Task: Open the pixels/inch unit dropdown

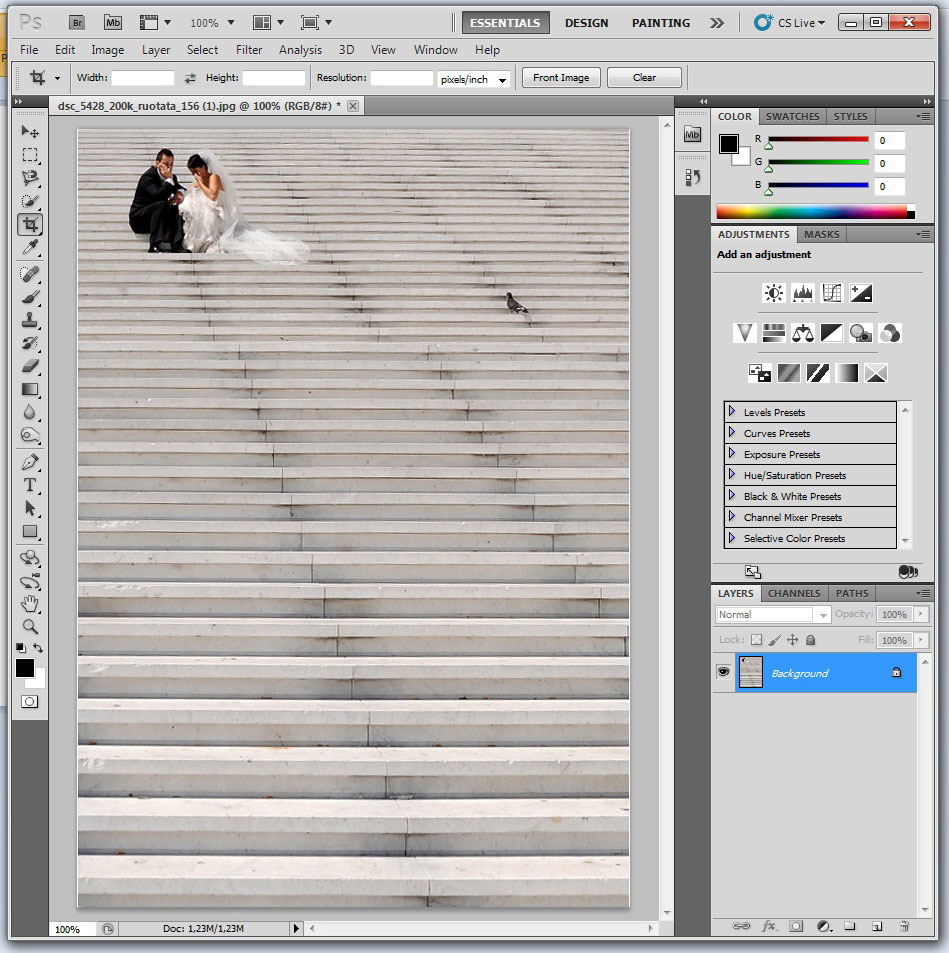Action: point(474,79)
